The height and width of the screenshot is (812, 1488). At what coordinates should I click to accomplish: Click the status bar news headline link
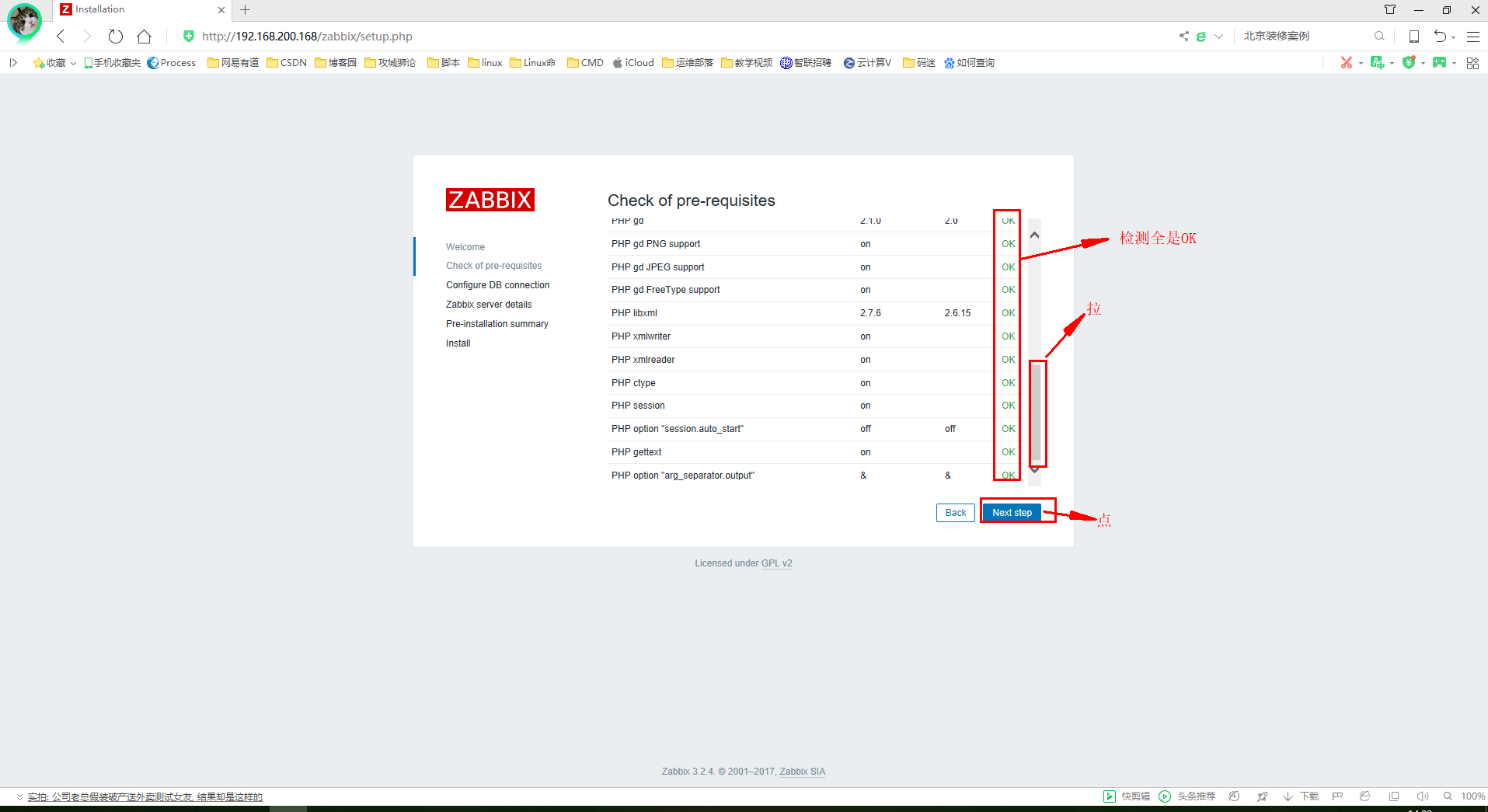pos(145,797)
